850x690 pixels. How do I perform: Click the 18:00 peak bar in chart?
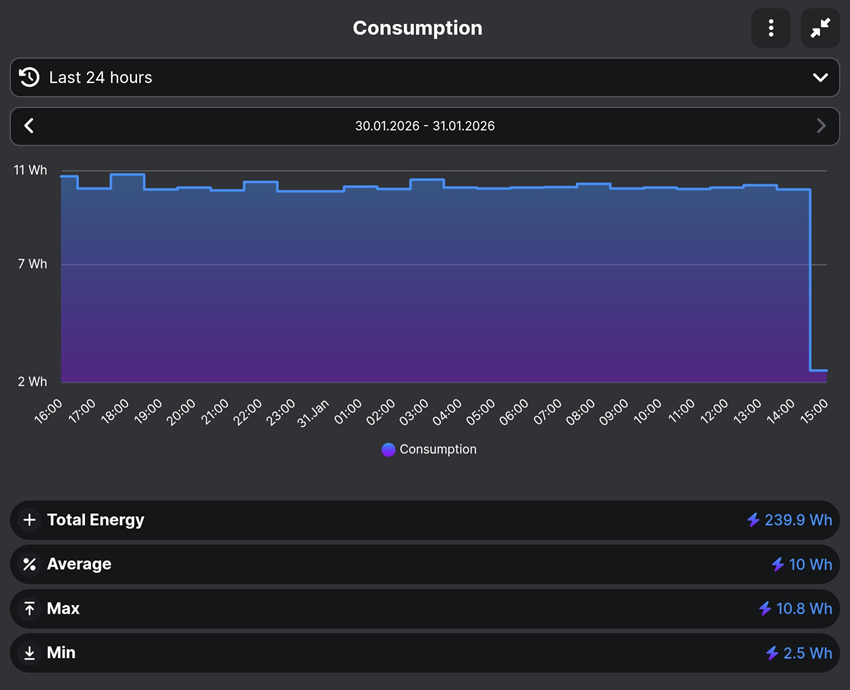[127, 278]
